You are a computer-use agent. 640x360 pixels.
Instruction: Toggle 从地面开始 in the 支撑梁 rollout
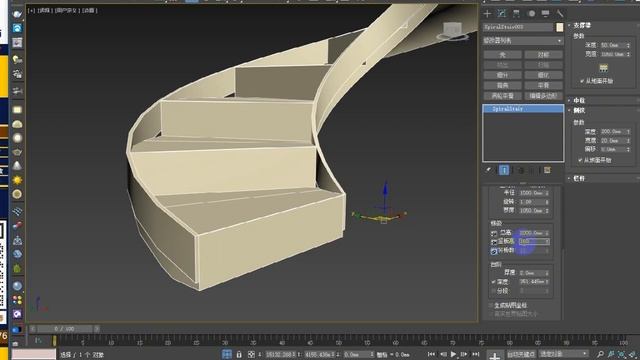point(582,81)
